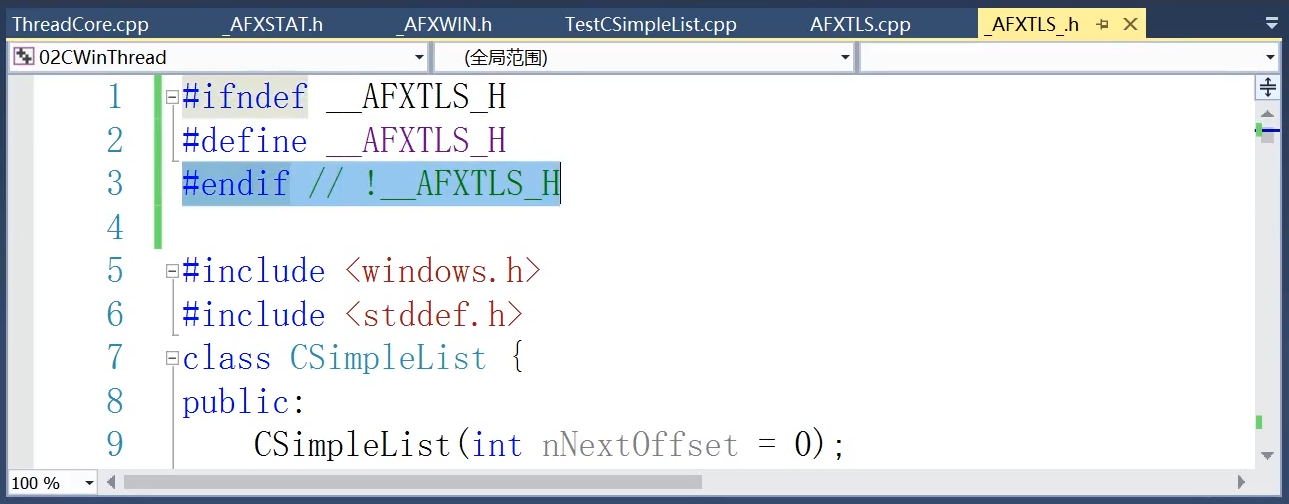This screenshot has width=1289, height=504.
Task: Pin the _AFXTLS_.h tab
Action: point(1102,24)
